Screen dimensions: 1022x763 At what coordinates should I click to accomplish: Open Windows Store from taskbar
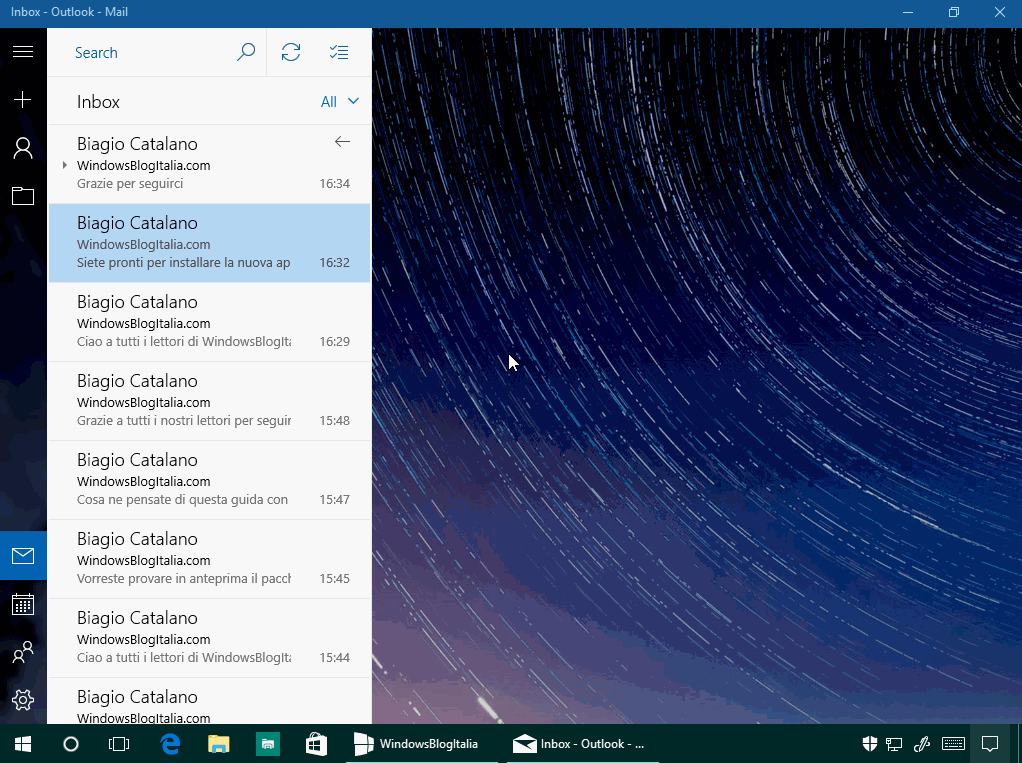click(316, 743)
